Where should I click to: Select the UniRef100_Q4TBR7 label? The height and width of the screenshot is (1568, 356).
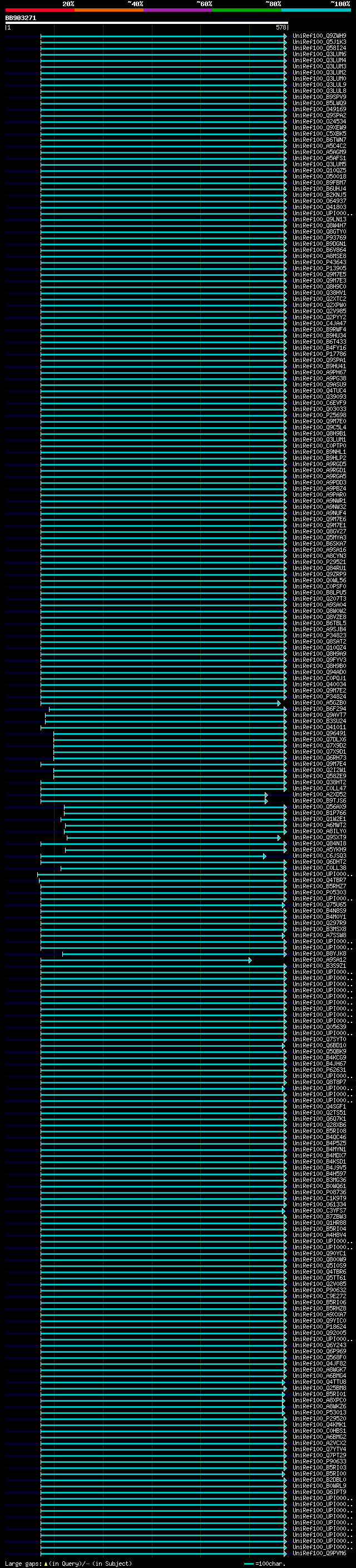tap(319, 880)
